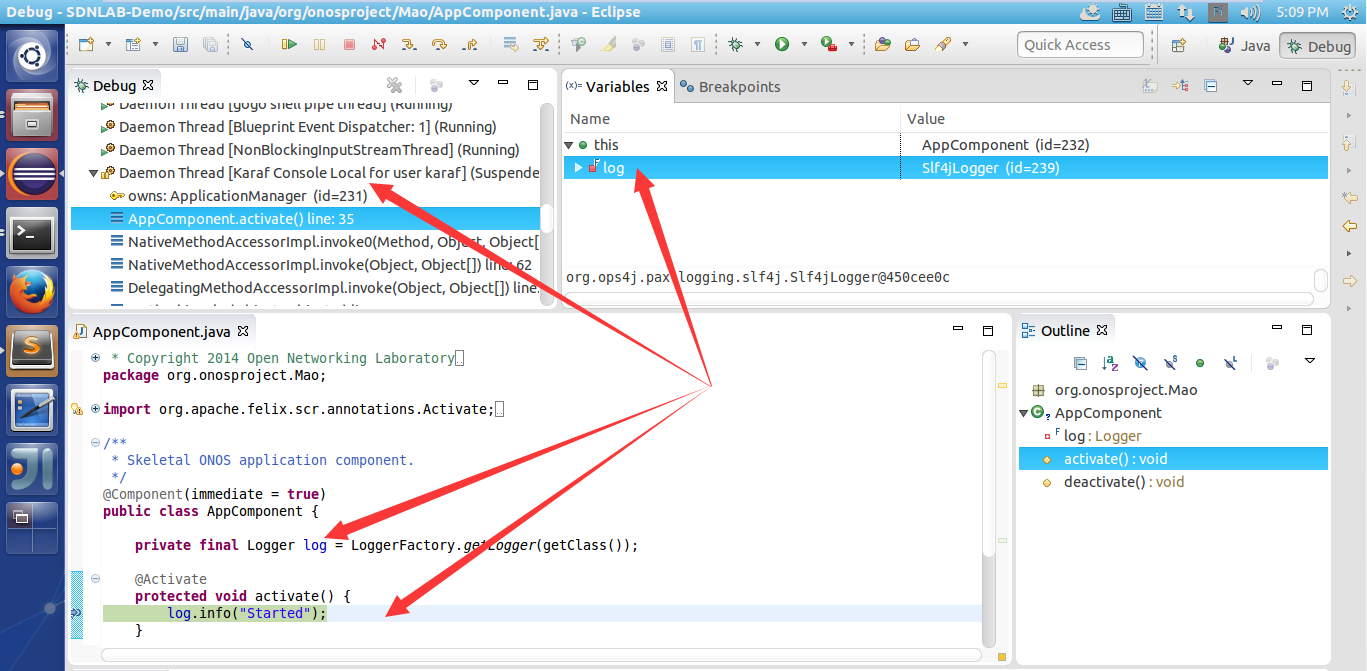
Task: Expand the log variable node
Action: [578, 168]
